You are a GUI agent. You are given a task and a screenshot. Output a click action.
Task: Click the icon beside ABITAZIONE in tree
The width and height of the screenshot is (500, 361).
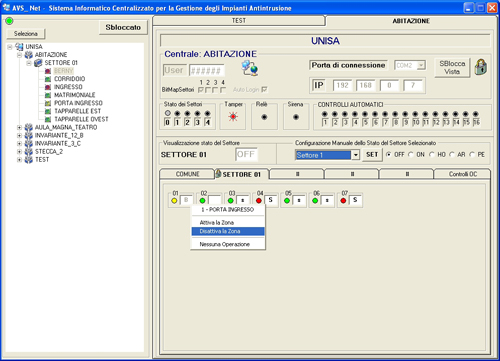29,55
